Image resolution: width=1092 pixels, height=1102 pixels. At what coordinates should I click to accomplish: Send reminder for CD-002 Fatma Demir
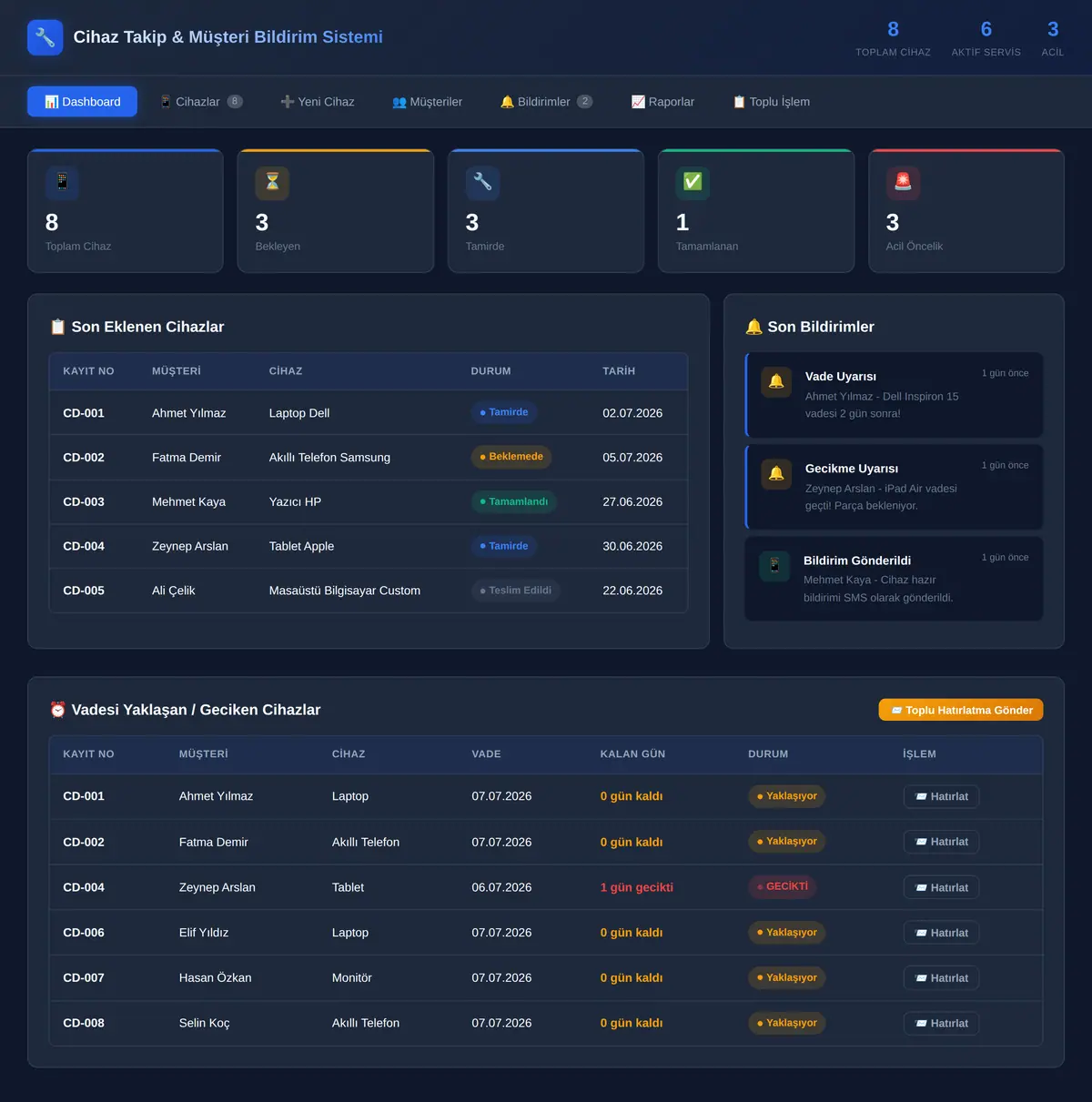[941, 842]
